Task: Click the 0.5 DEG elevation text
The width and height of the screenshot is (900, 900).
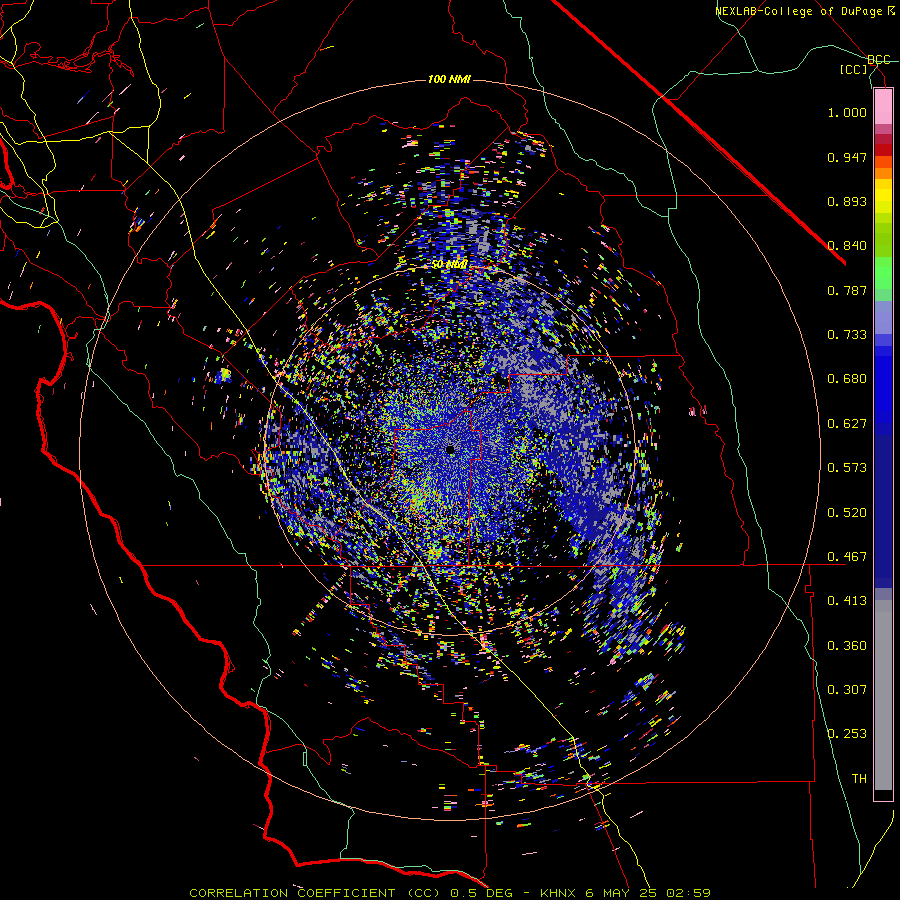Action: (484, 893)
